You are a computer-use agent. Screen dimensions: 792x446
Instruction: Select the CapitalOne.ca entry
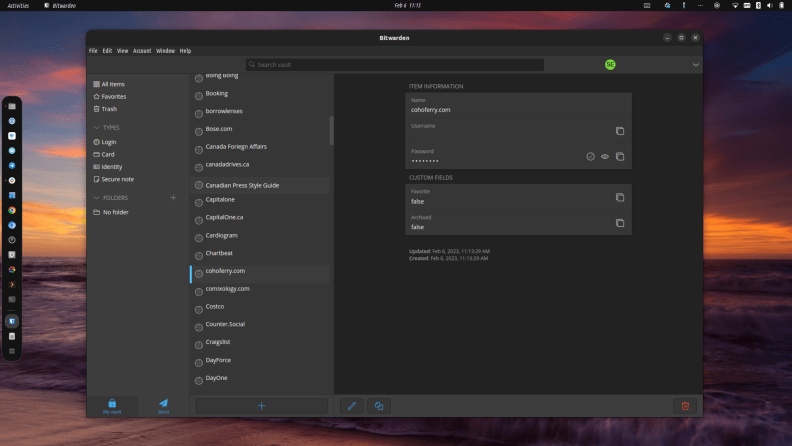[x=260, y=219]
